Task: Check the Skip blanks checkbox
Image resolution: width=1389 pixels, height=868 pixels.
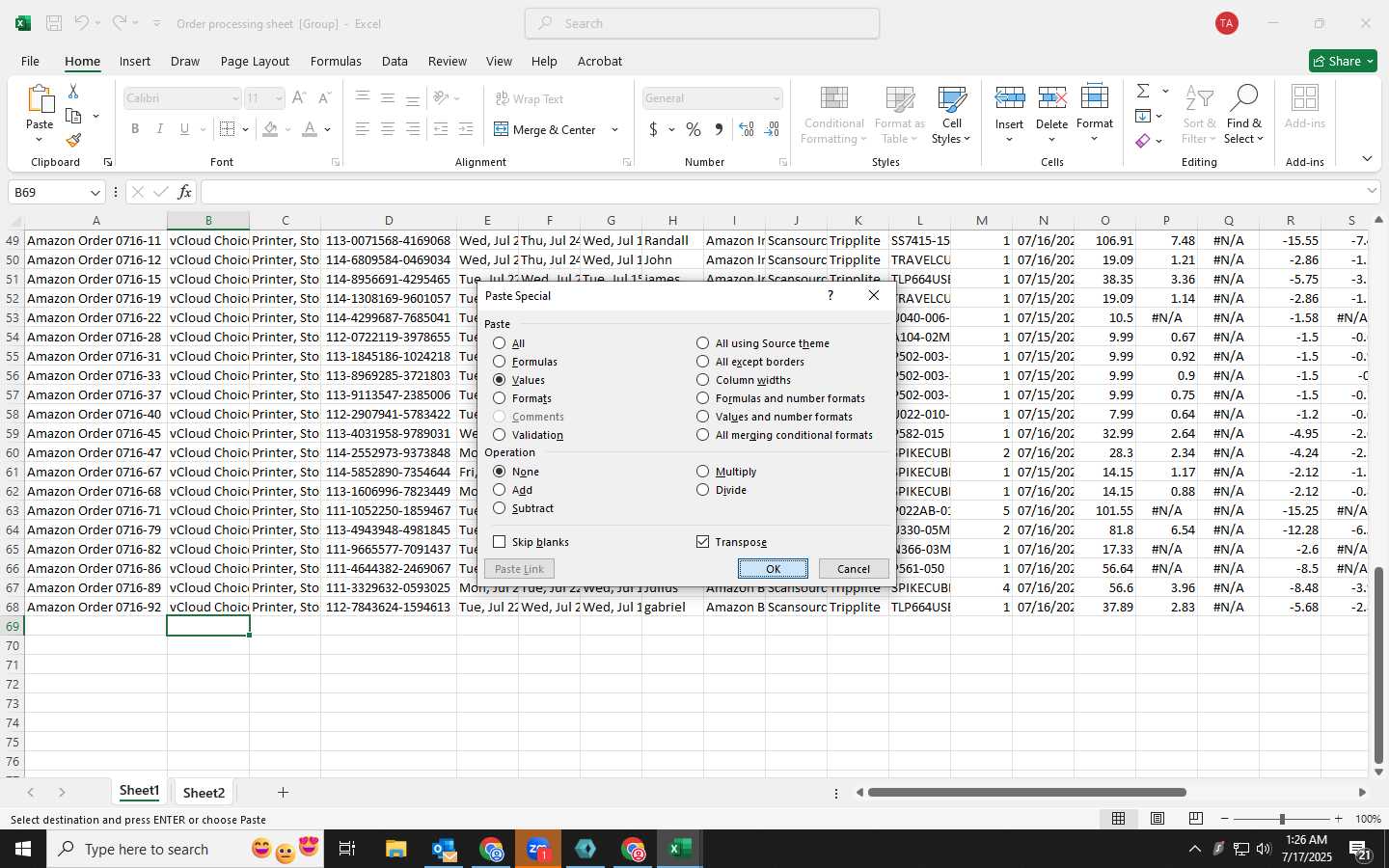Action: click(500, 542)
